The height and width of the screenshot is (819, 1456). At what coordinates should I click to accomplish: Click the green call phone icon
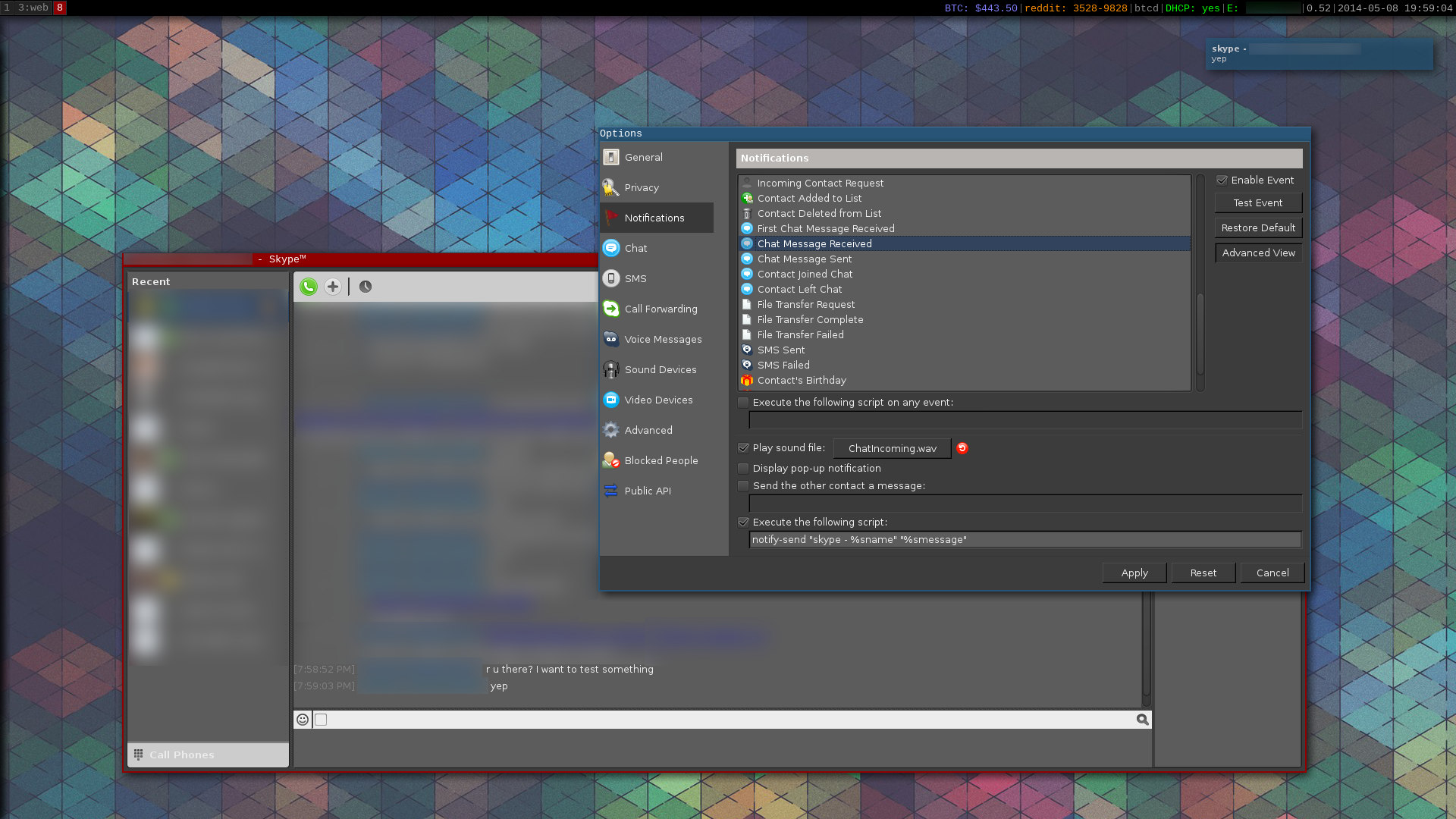click(308, 287)
